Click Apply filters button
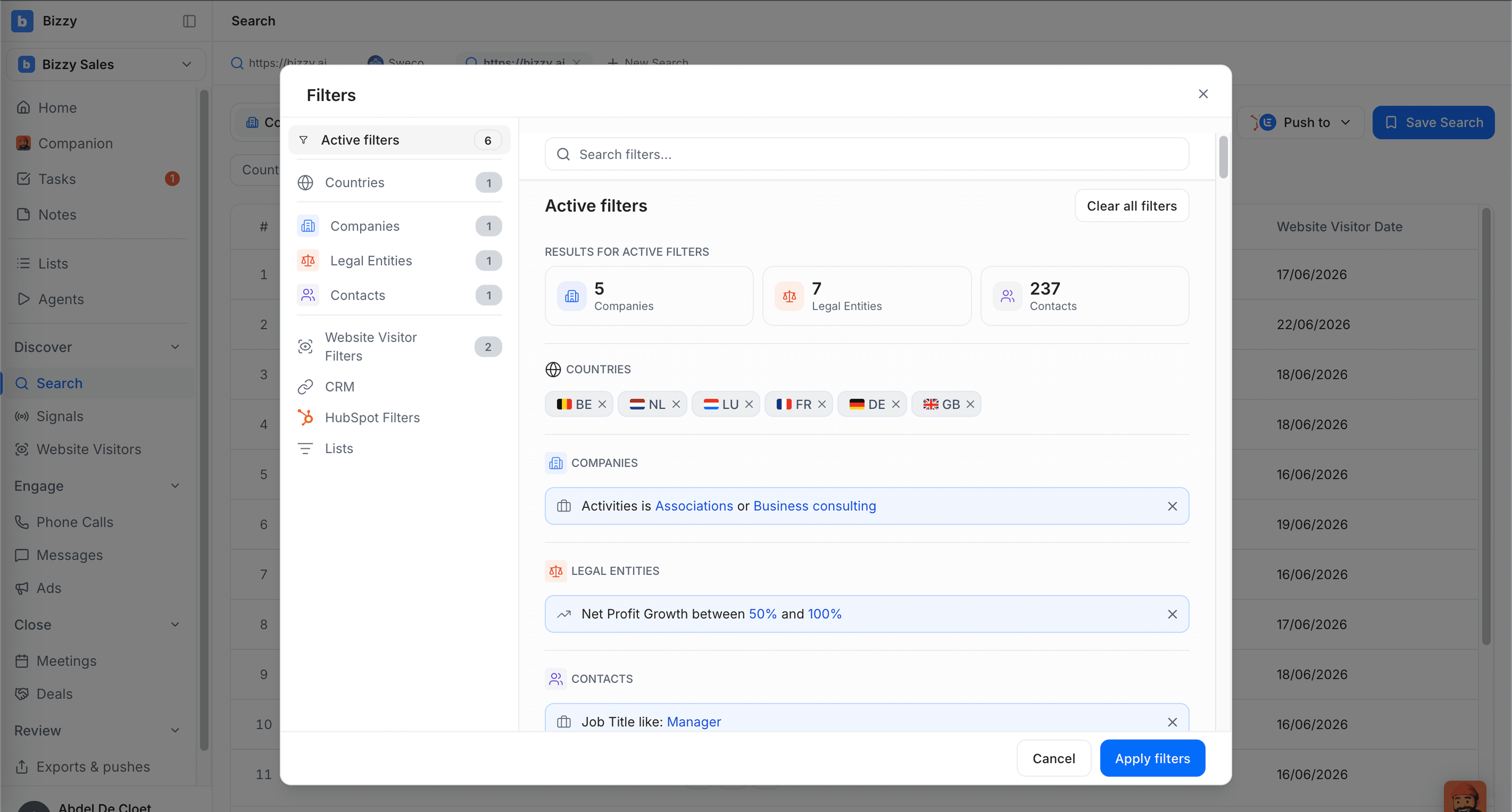 click(1152, 759)
